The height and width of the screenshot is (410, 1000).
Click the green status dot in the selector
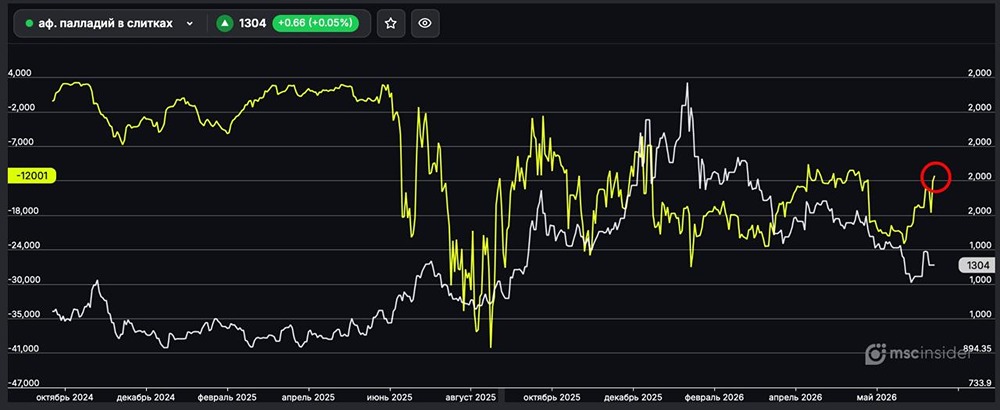tap(29, 24)
